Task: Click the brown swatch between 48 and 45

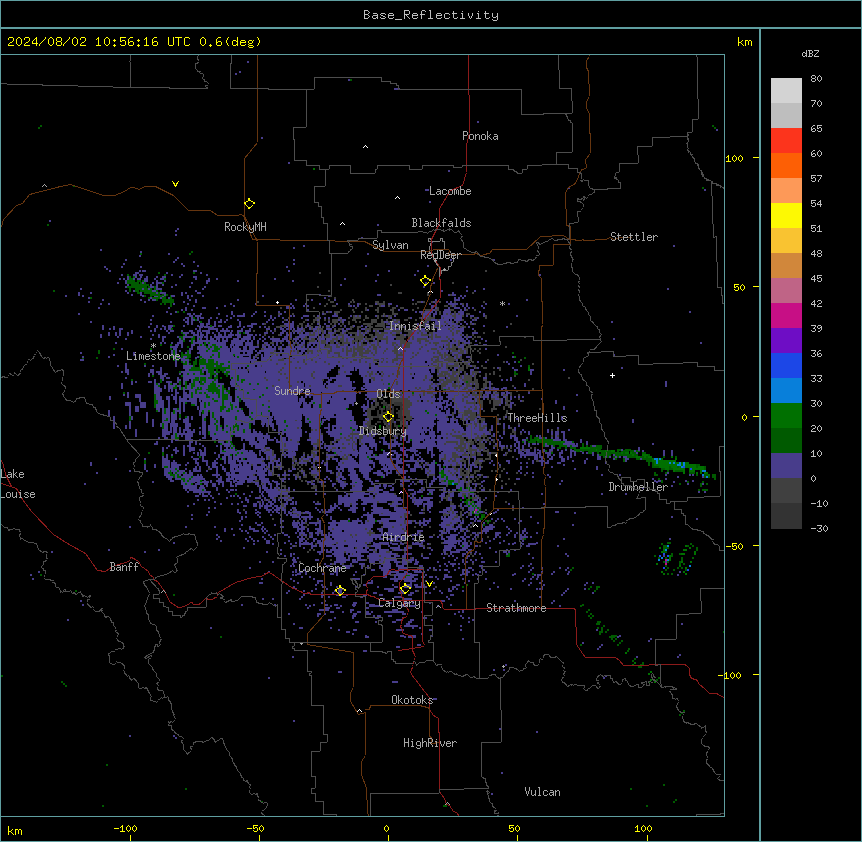Action: [786, 265]
